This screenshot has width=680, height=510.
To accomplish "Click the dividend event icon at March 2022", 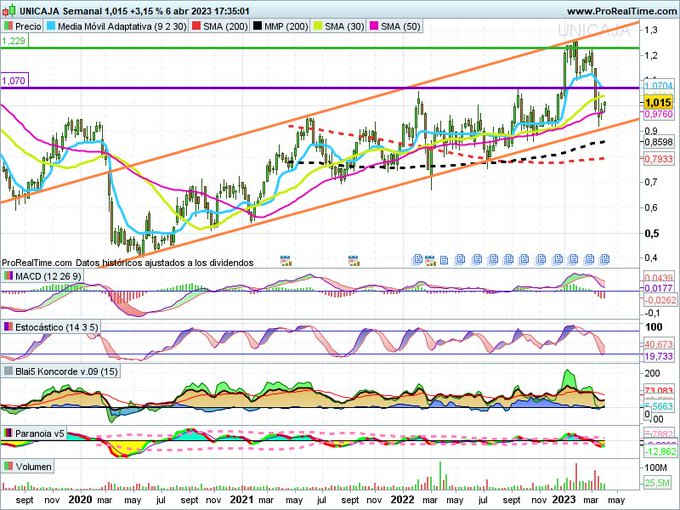I will click(x=430, y=260).
